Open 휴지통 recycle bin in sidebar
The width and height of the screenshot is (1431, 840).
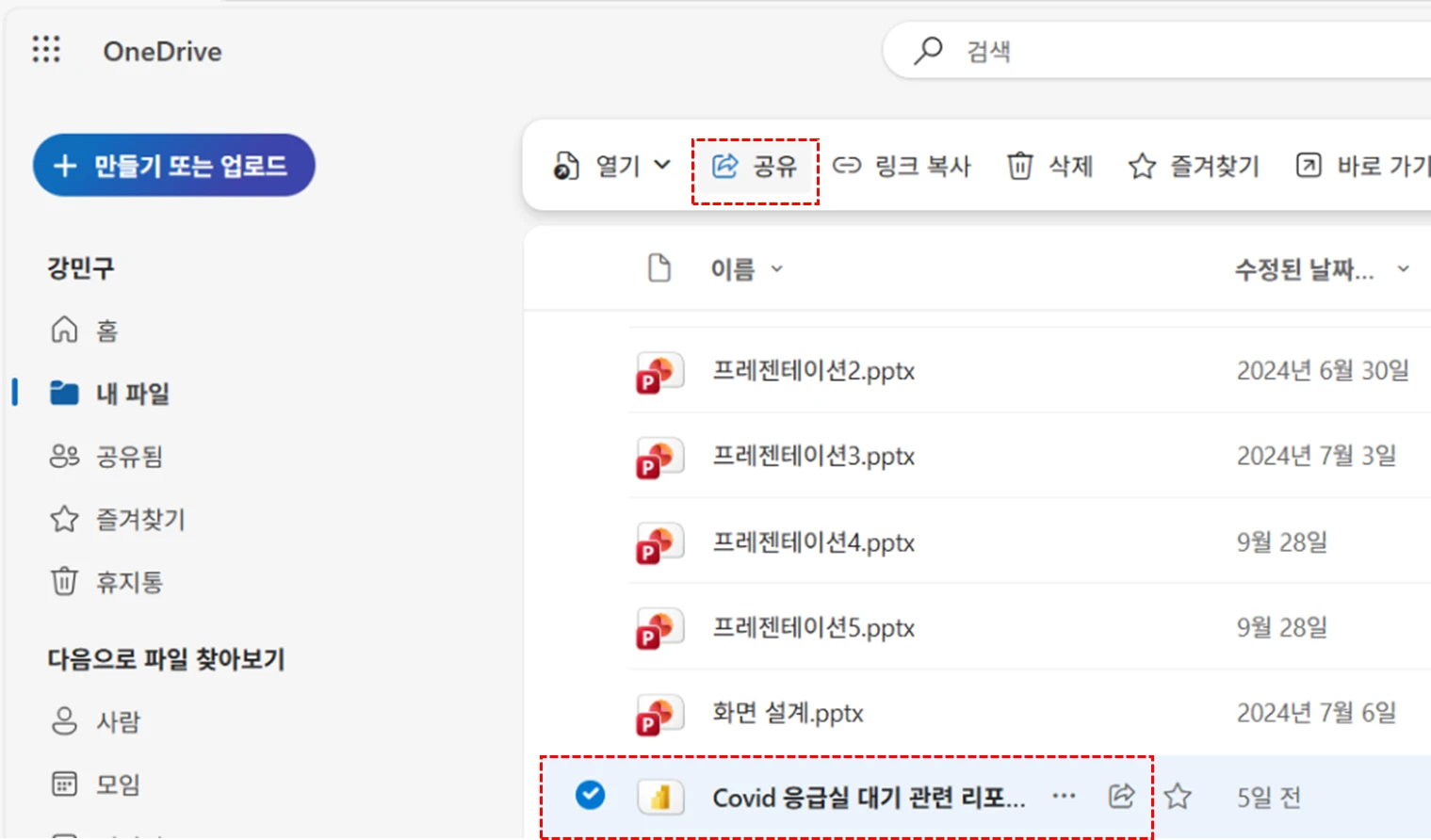point(129,582)
